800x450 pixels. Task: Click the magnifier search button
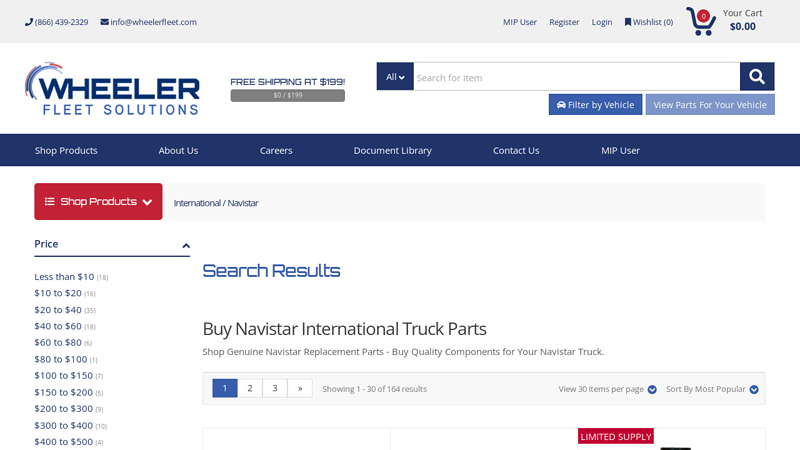(x=757, y=77)
